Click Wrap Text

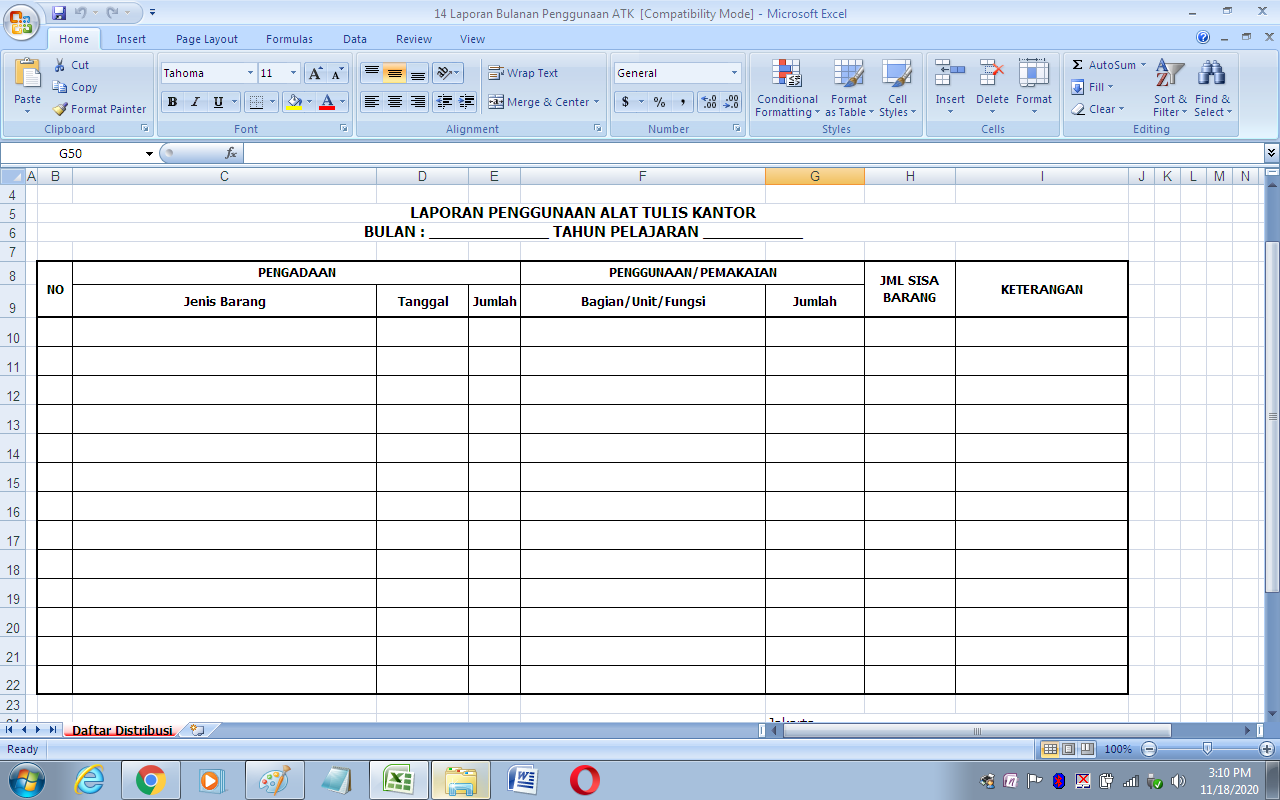(x=523, y=73)
